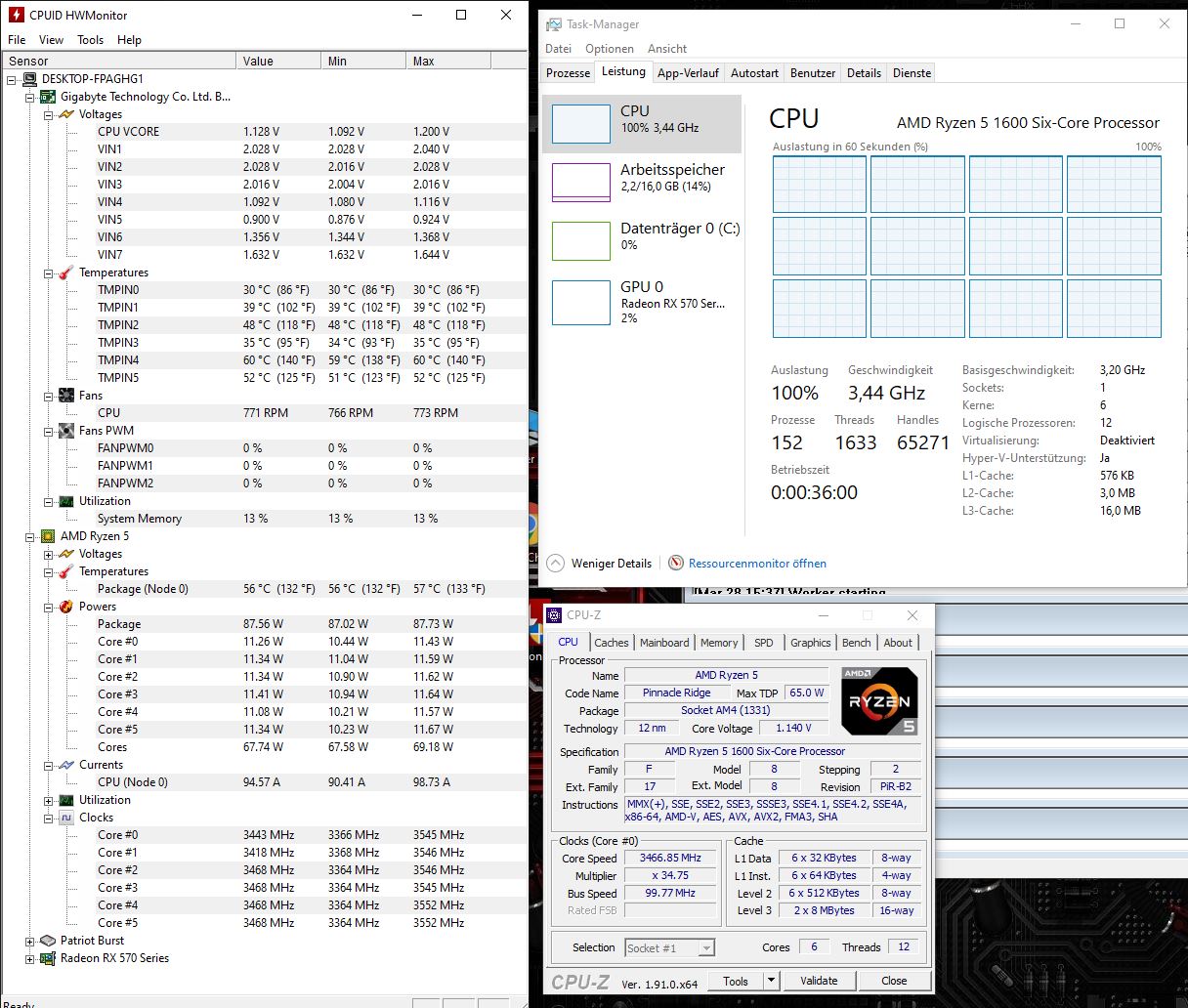Expand the Radeon RX 570 Series node
This screenshot has width=1188, height=1008.
(x=29, y=958)
